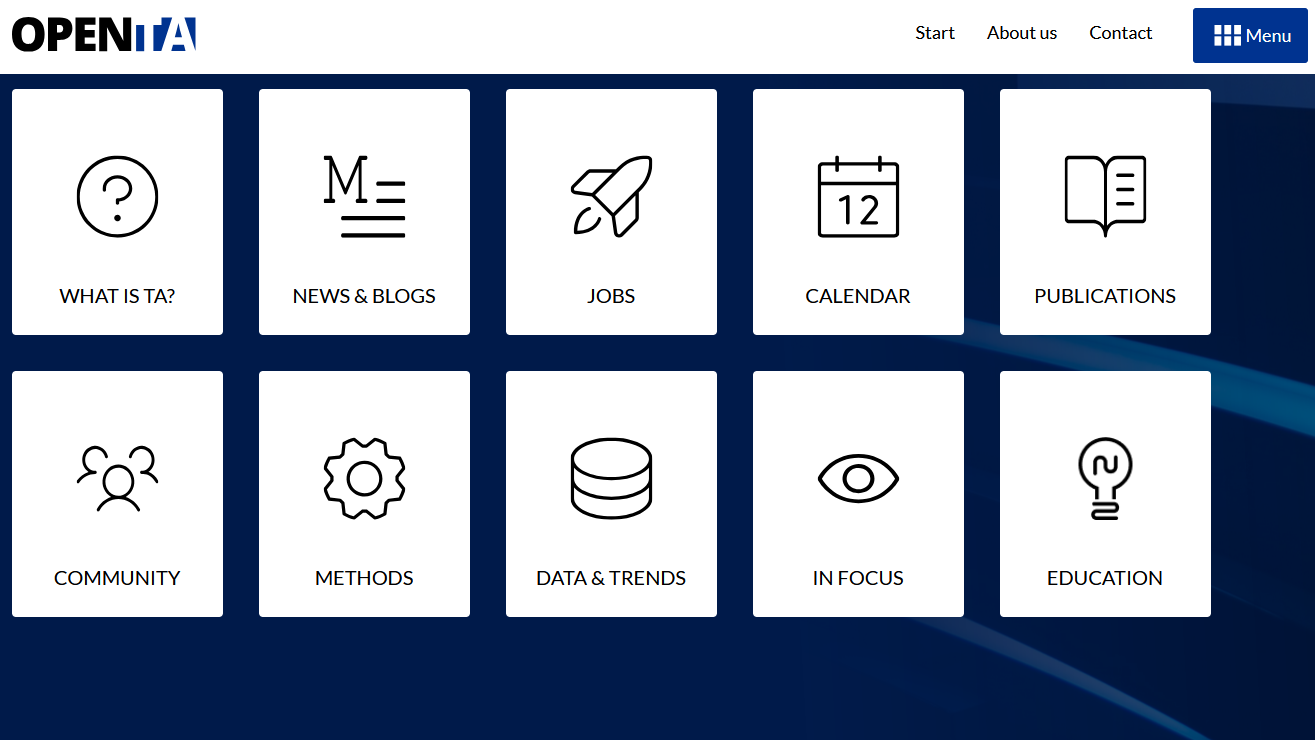Click the PUBLICATIONS text link
This screenshot has height=740, width=1315.
(x=1105, y=296)
